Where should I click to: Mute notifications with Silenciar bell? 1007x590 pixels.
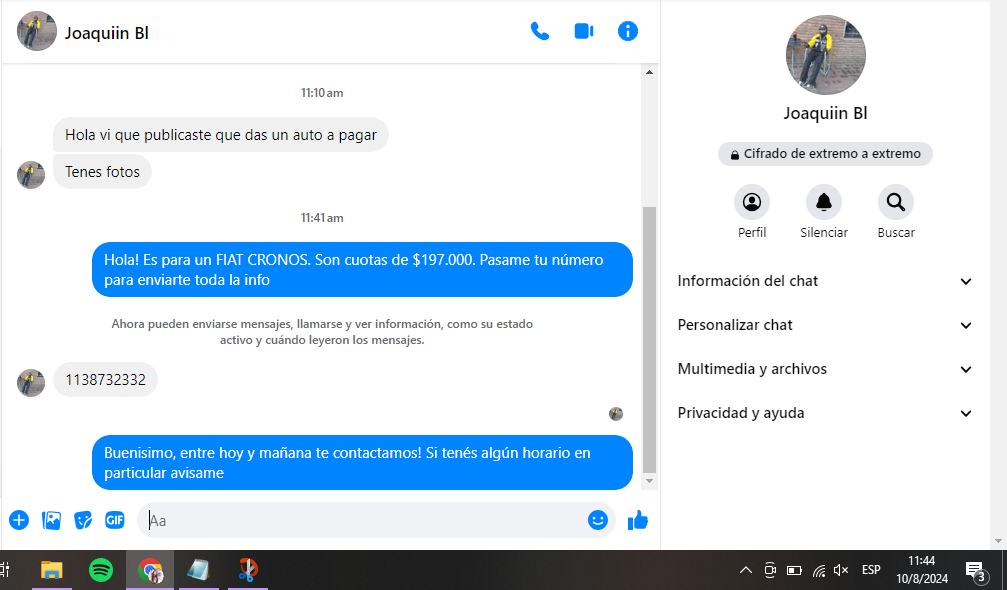click(x=824, y=203)
